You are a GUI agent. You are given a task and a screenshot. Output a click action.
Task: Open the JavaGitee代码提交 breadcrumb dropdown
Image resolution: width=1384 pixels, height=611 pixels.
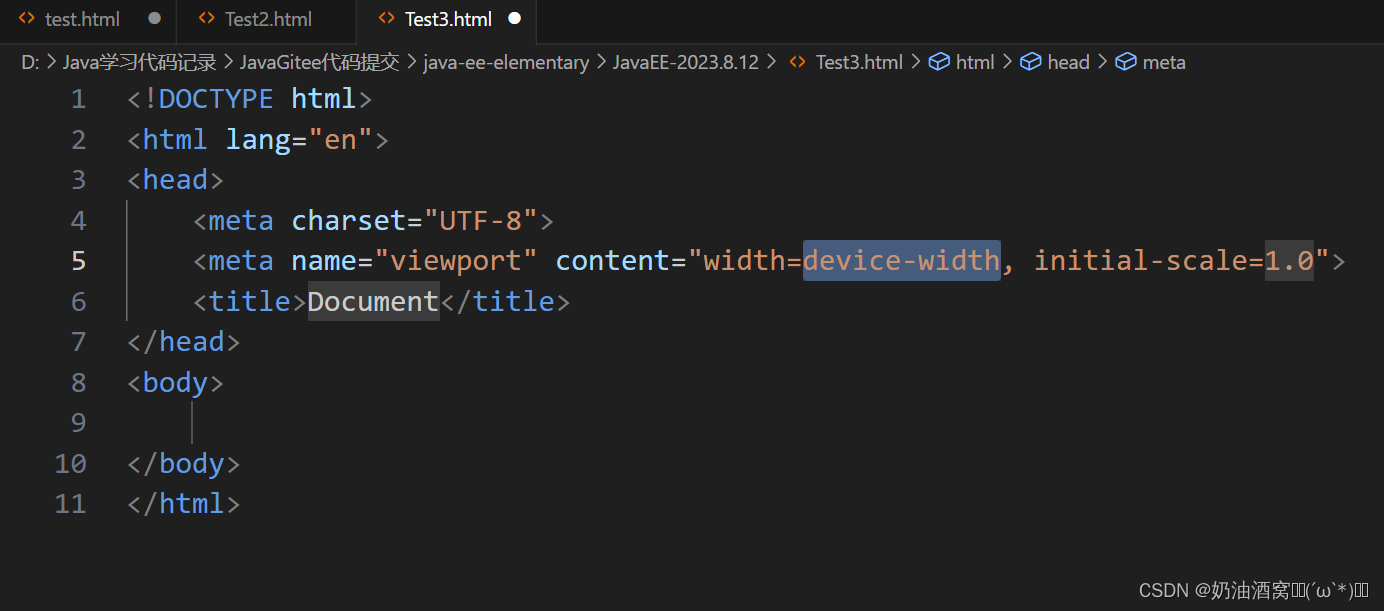tap(319, 61)
